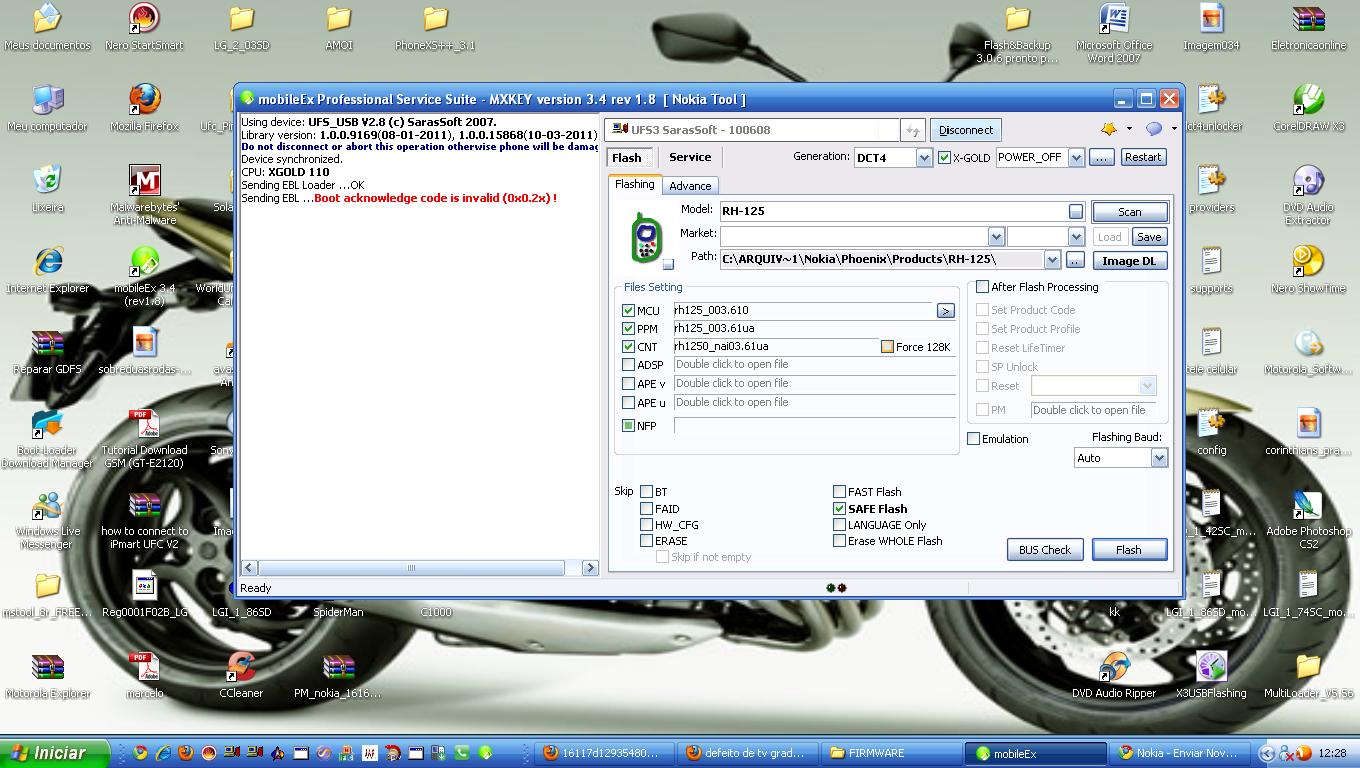Switch to the Service main tab
Image resolution: width=1360 pixels, height=768 pixels.
tap(690, 157)
